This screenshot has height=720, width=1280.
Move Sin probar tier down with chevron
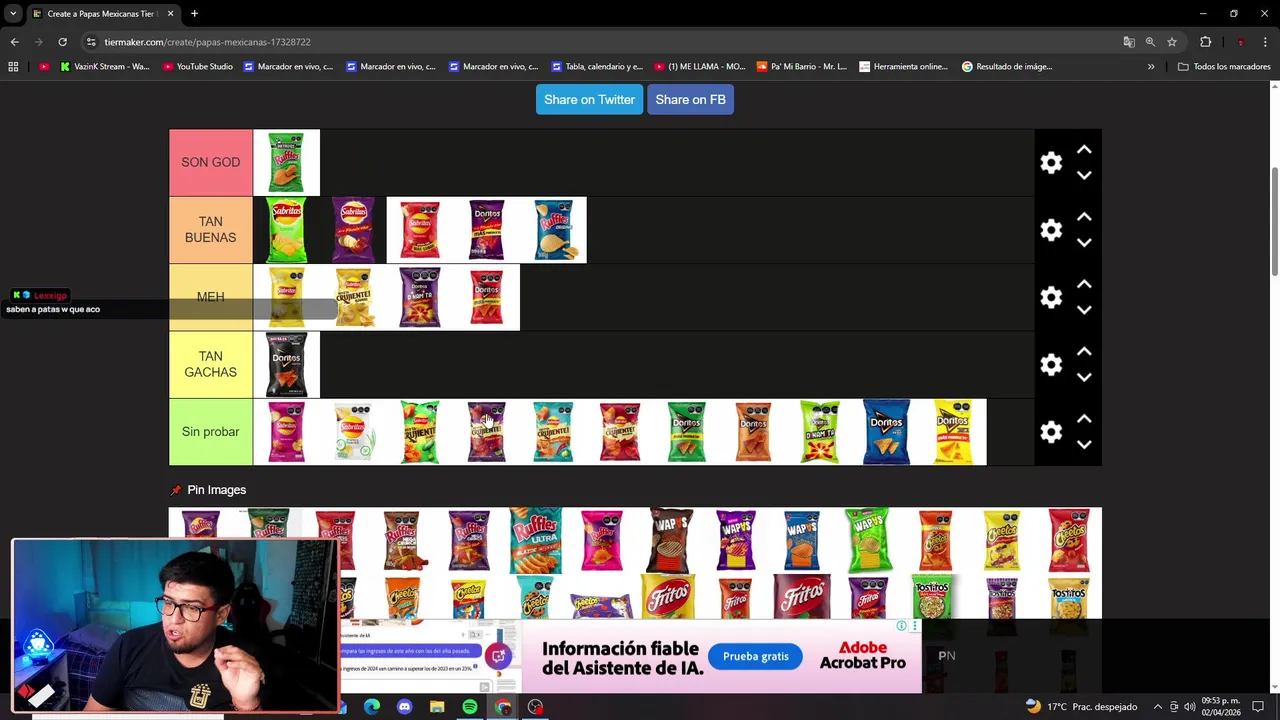pos(1084,444)
